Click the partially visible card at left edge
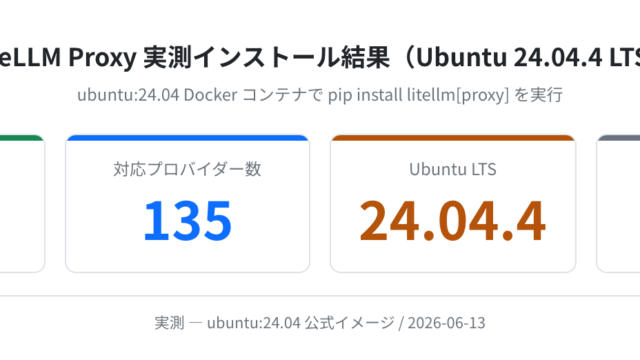 pyautogui.click(x=22, y=204)
